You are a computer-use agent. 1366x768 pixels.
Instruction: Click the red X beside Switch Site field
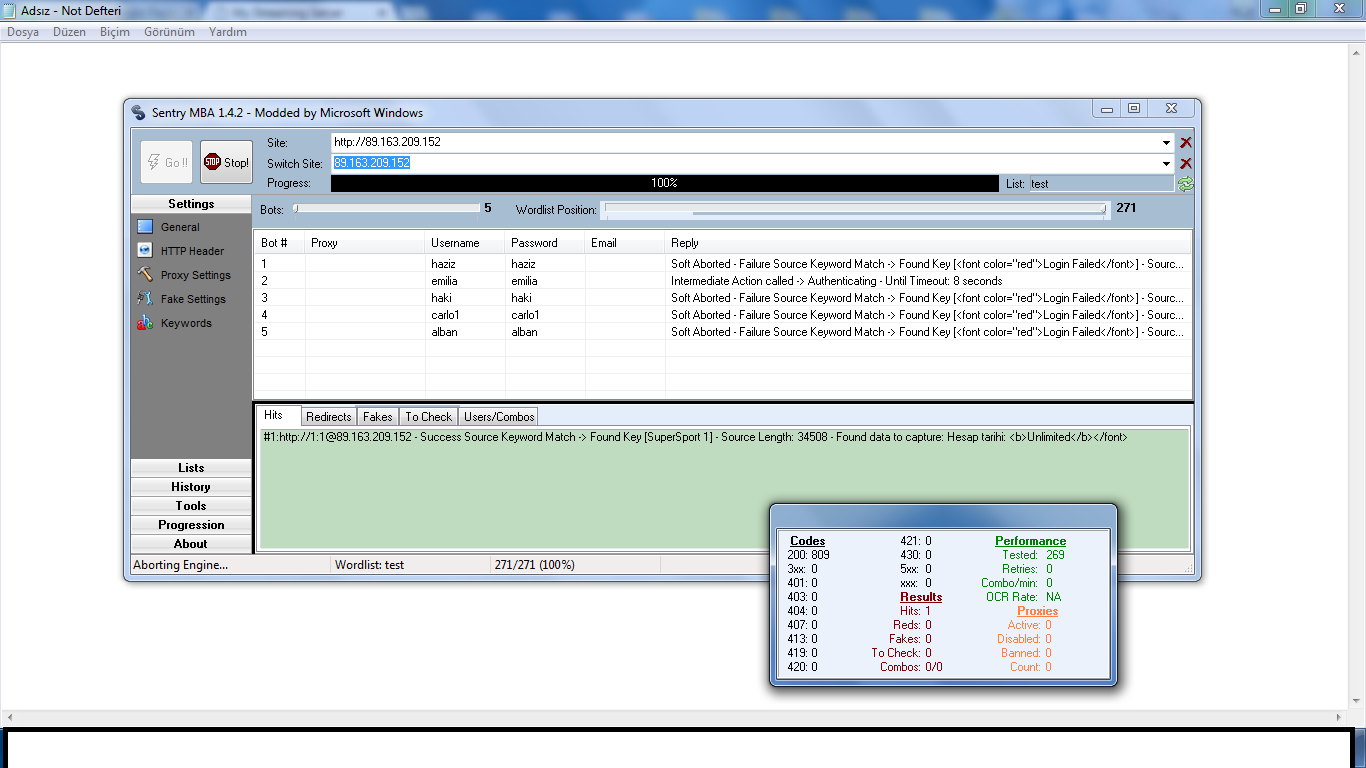[1186, 164]
